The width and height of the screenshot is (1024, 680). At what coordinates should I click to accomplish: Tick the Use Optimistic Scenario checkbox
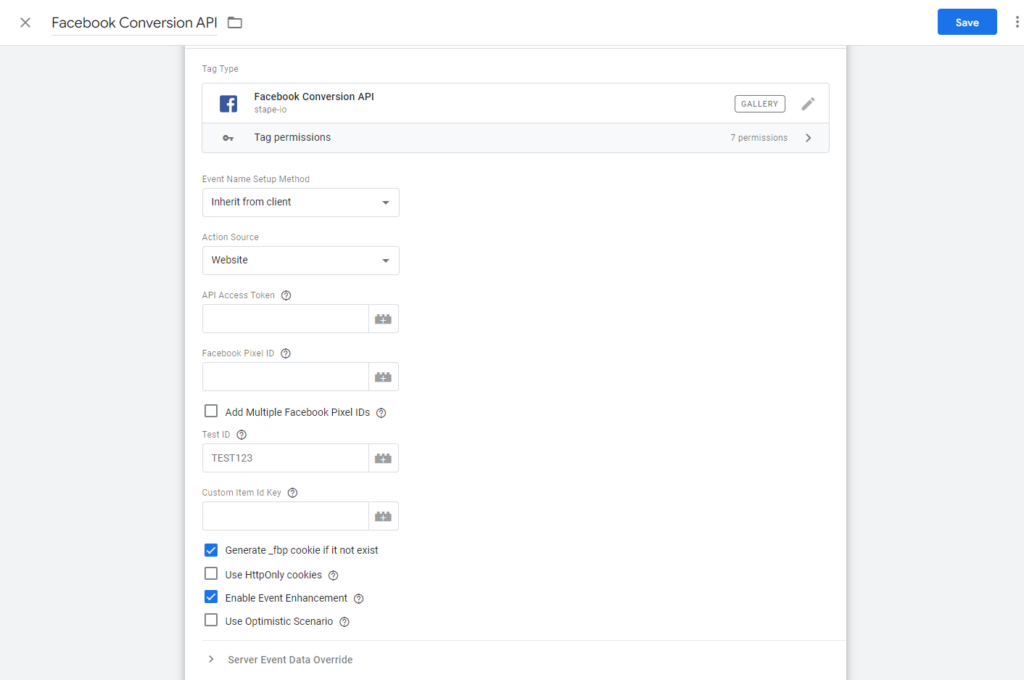[x=211, y=620]
